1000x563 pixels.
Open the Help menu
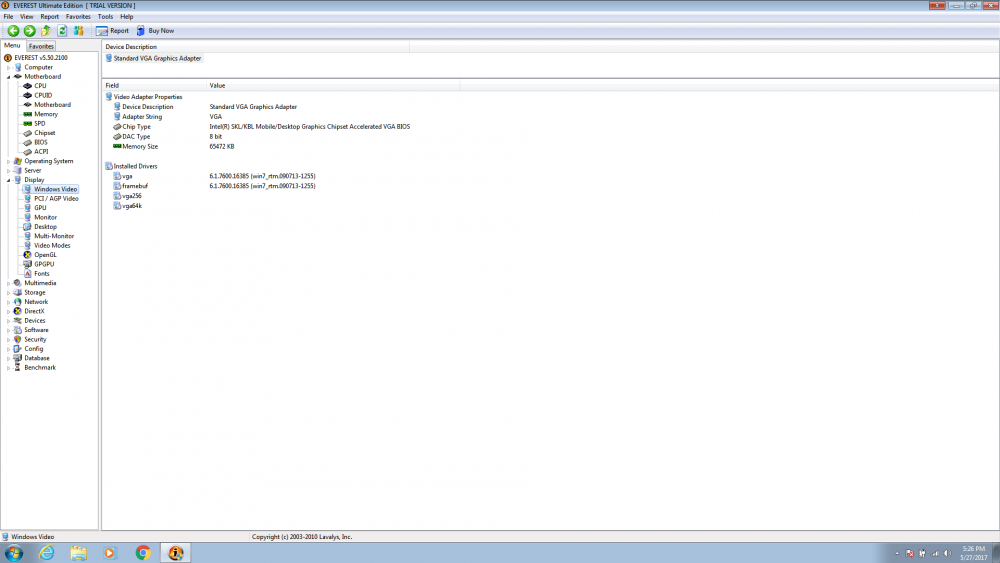127,17
